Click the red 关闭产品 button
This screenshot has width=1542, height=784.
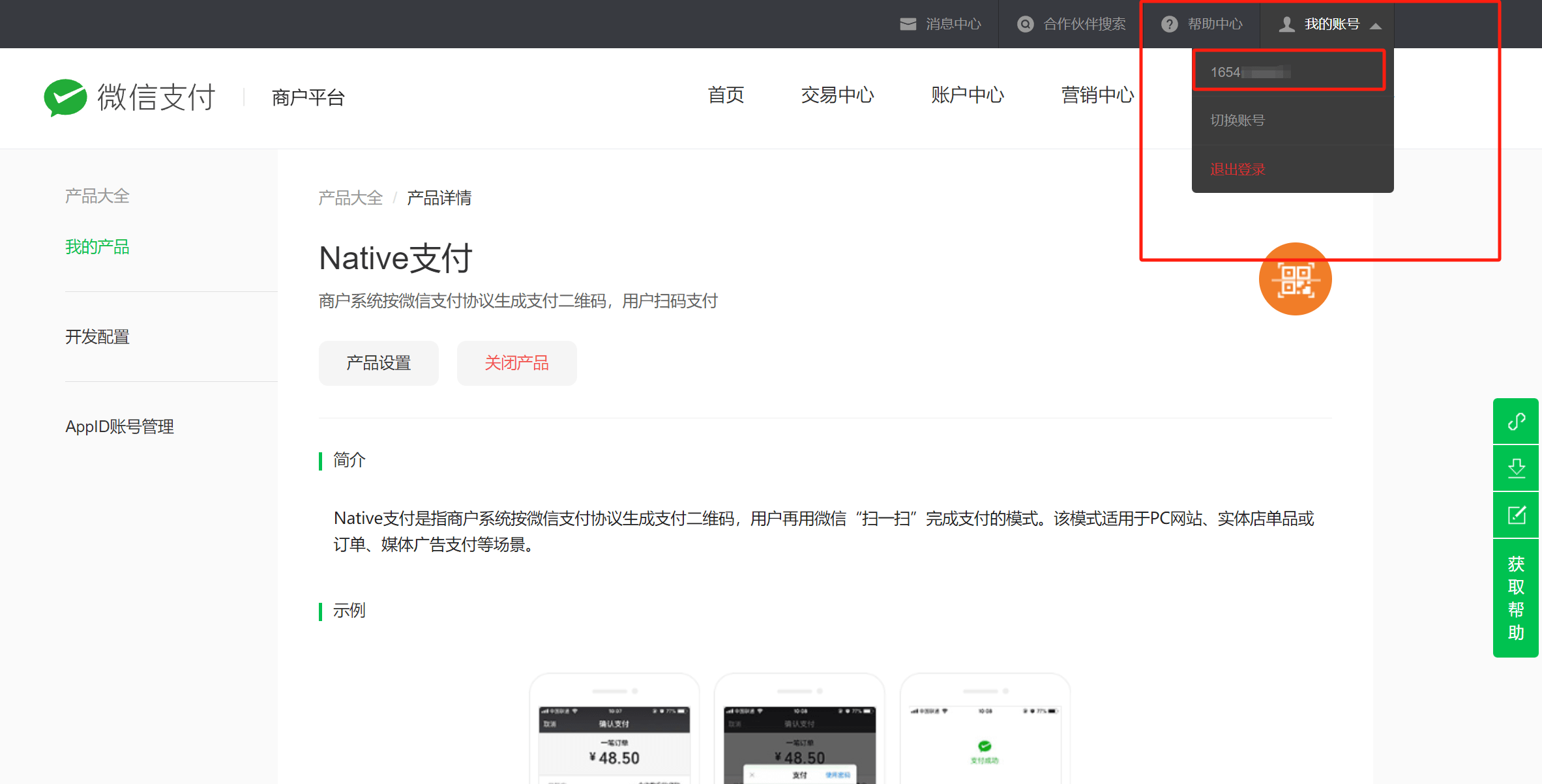click(516, 363)
